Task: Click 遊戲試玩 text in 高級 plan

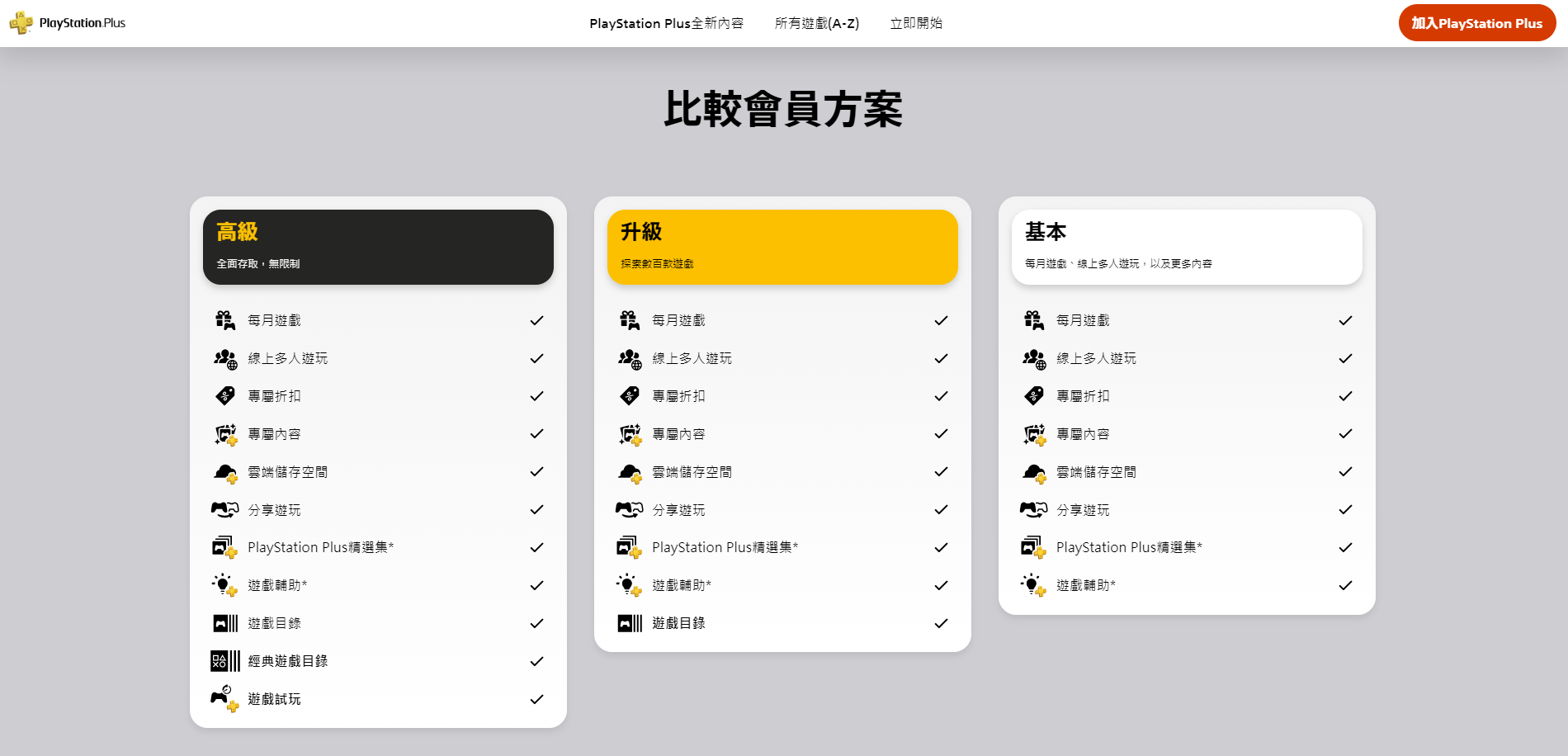Action: 274,699
